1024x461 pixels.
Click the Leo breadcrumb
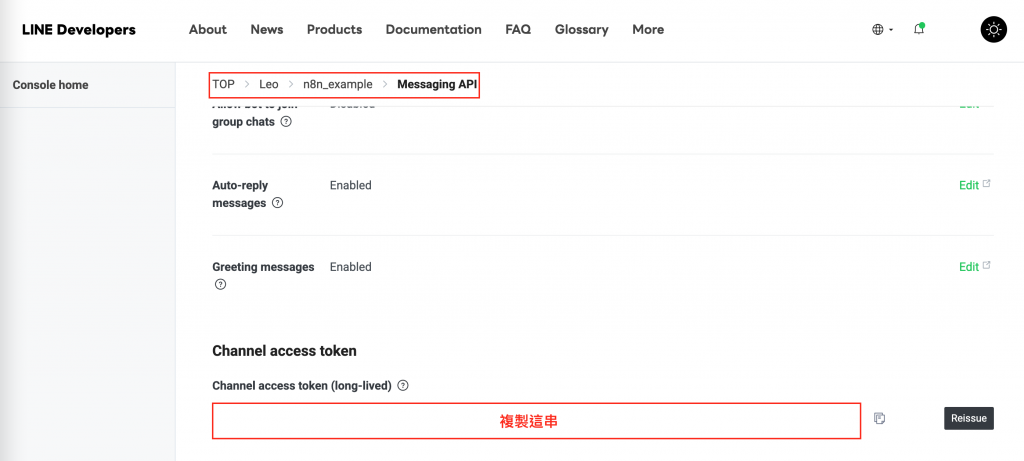pyautogui.click(x=268, y=84)
